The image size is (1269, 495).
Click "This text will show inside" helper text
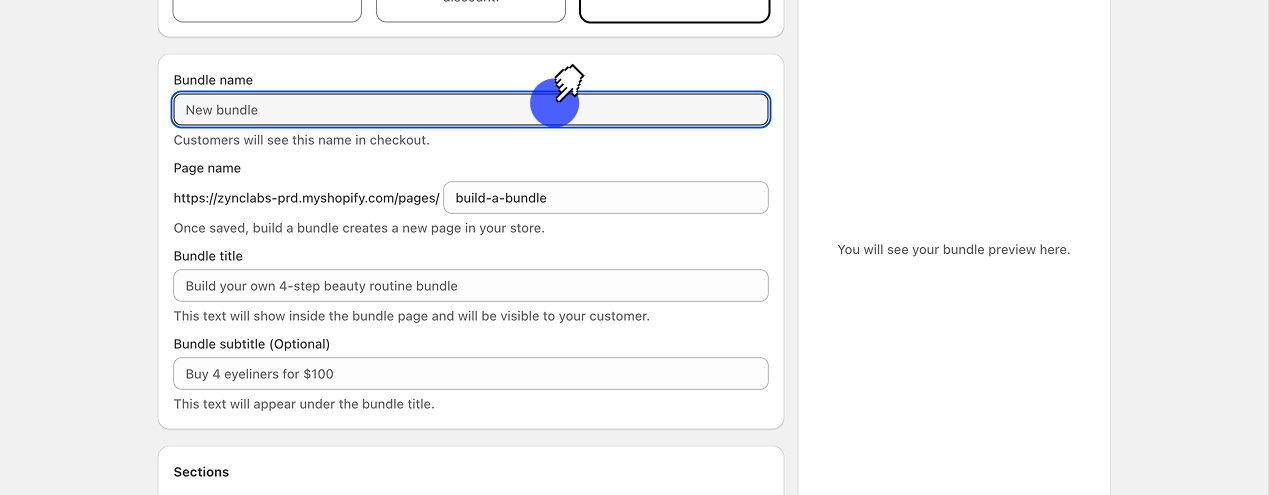pos(411,316)
